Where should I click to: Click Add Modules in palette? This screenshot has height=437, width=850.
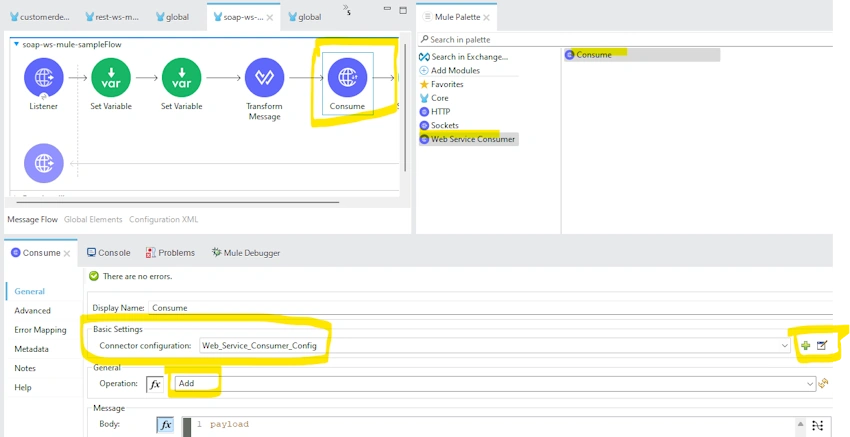tap(450, 70)
